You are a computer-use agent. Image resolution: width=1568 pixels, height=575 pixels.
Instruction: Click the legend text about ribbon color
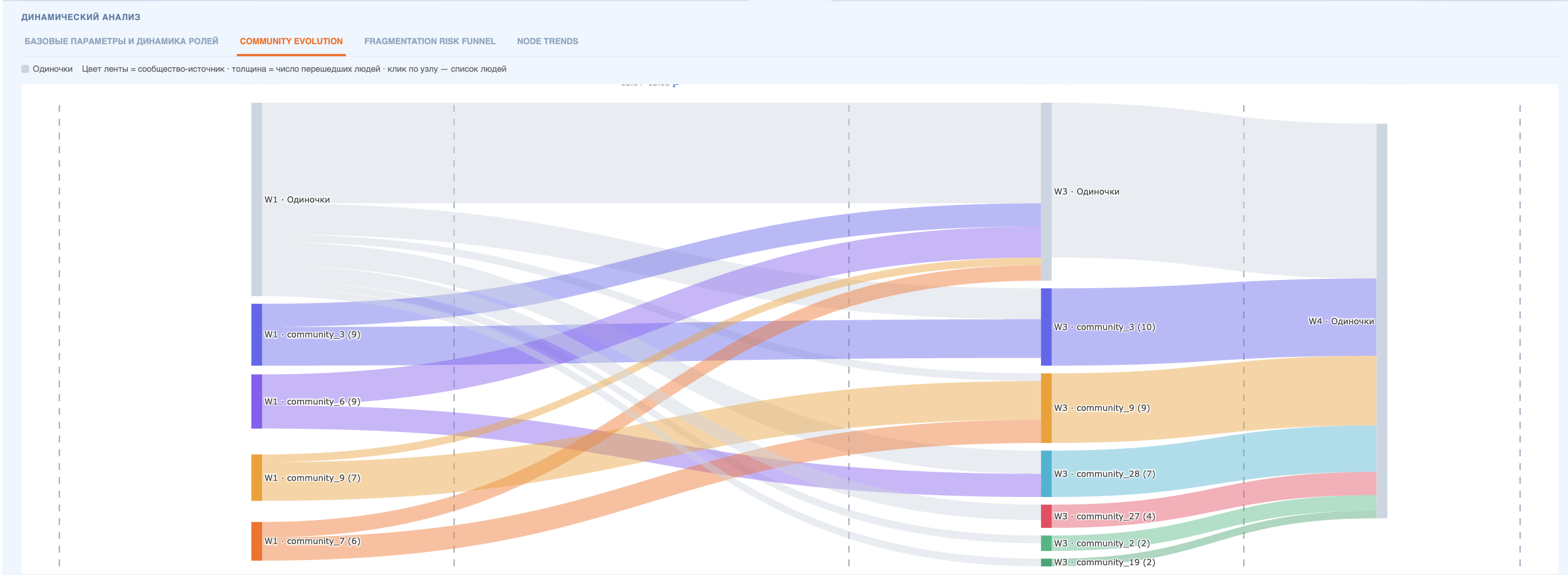coord(294,69)
